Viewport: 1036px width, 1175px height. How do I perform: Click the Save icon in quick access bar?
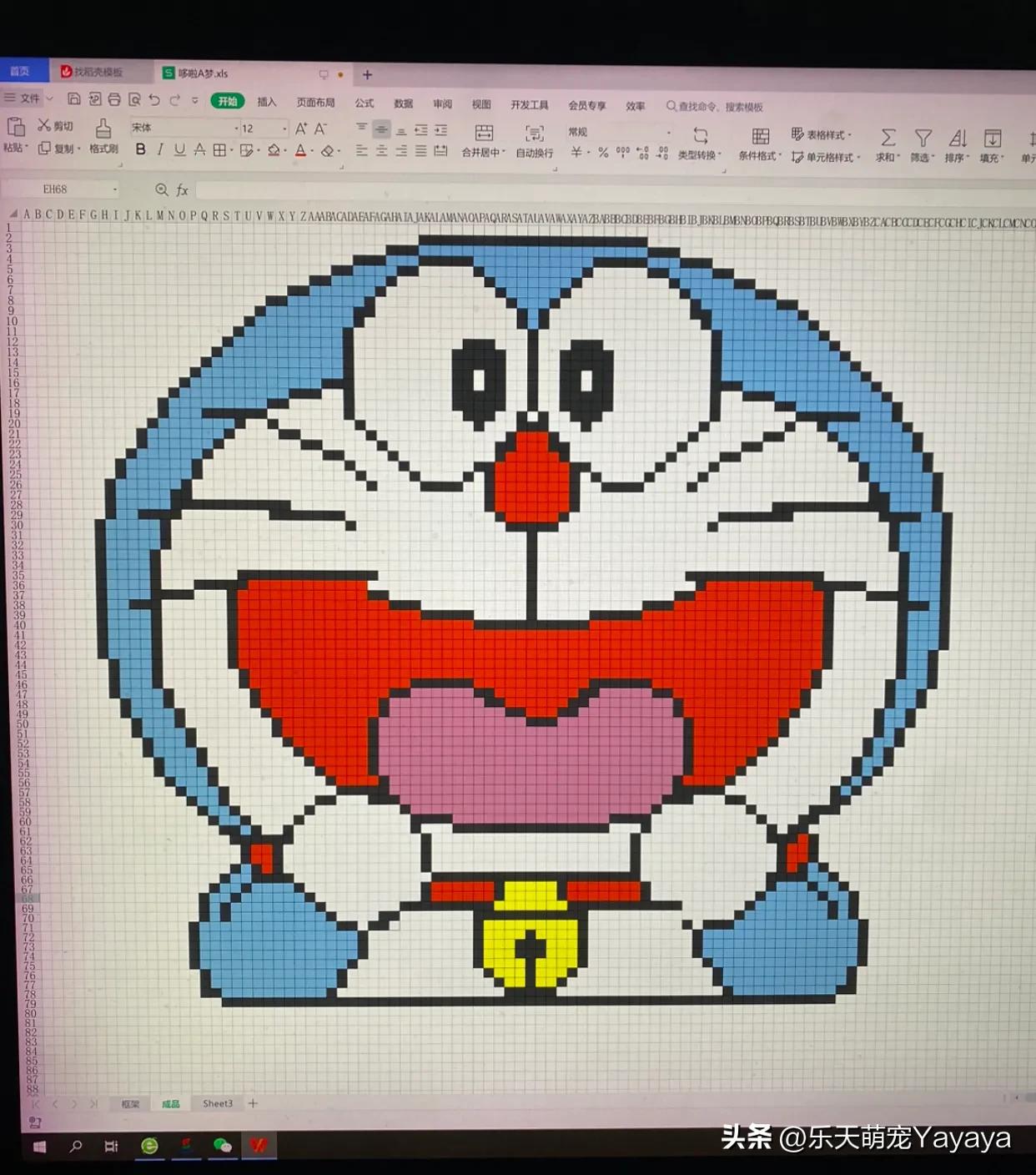click(x=73, y=98)
